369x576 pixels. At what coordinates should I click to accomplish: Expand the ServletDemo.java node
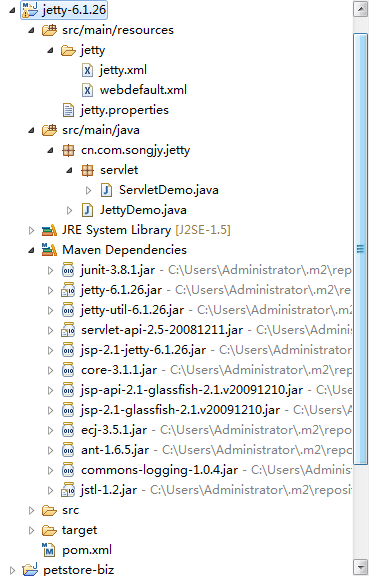[88, 190]
